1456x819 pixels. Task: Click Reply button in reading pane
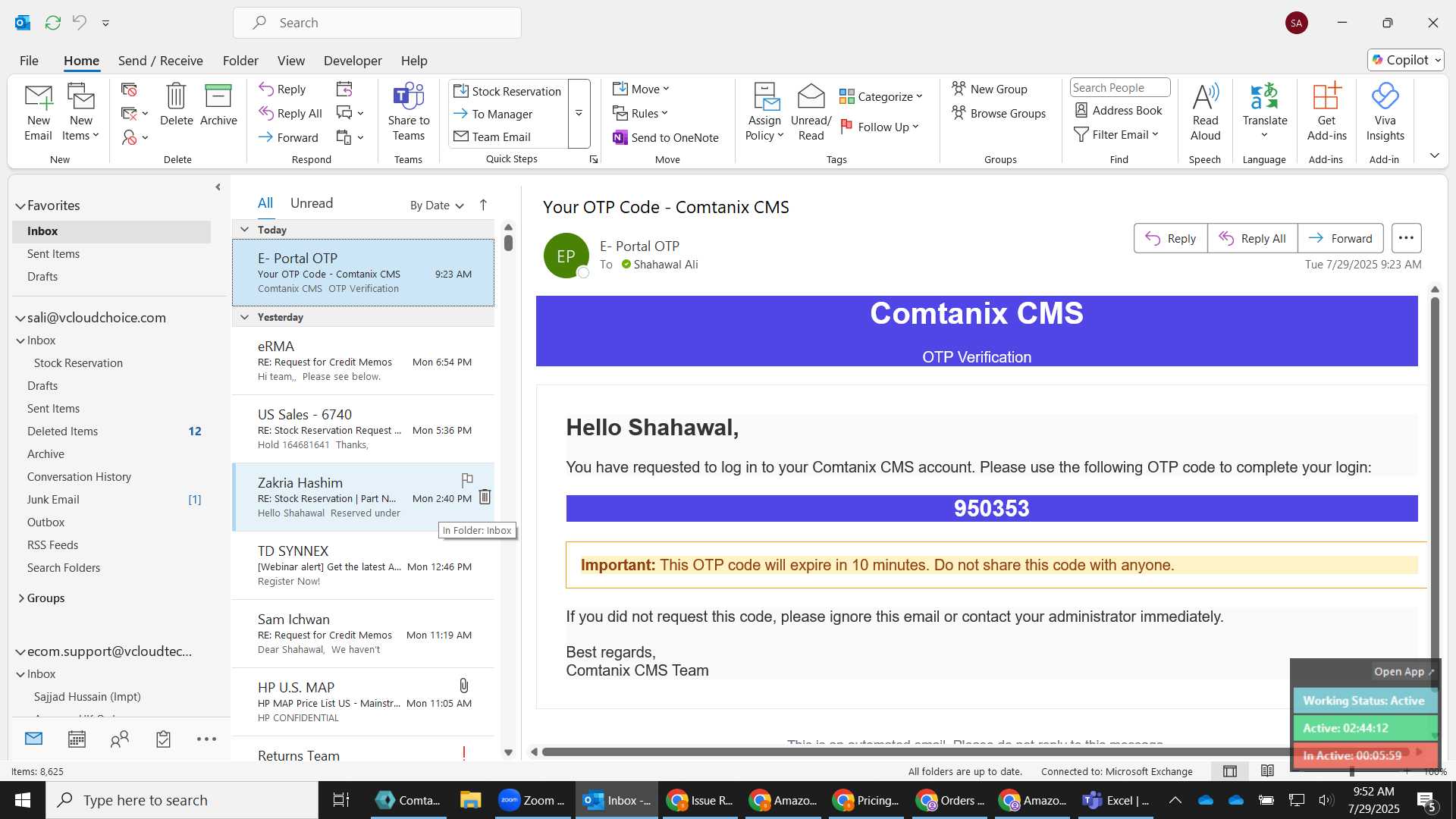(x=1170, y=238)
